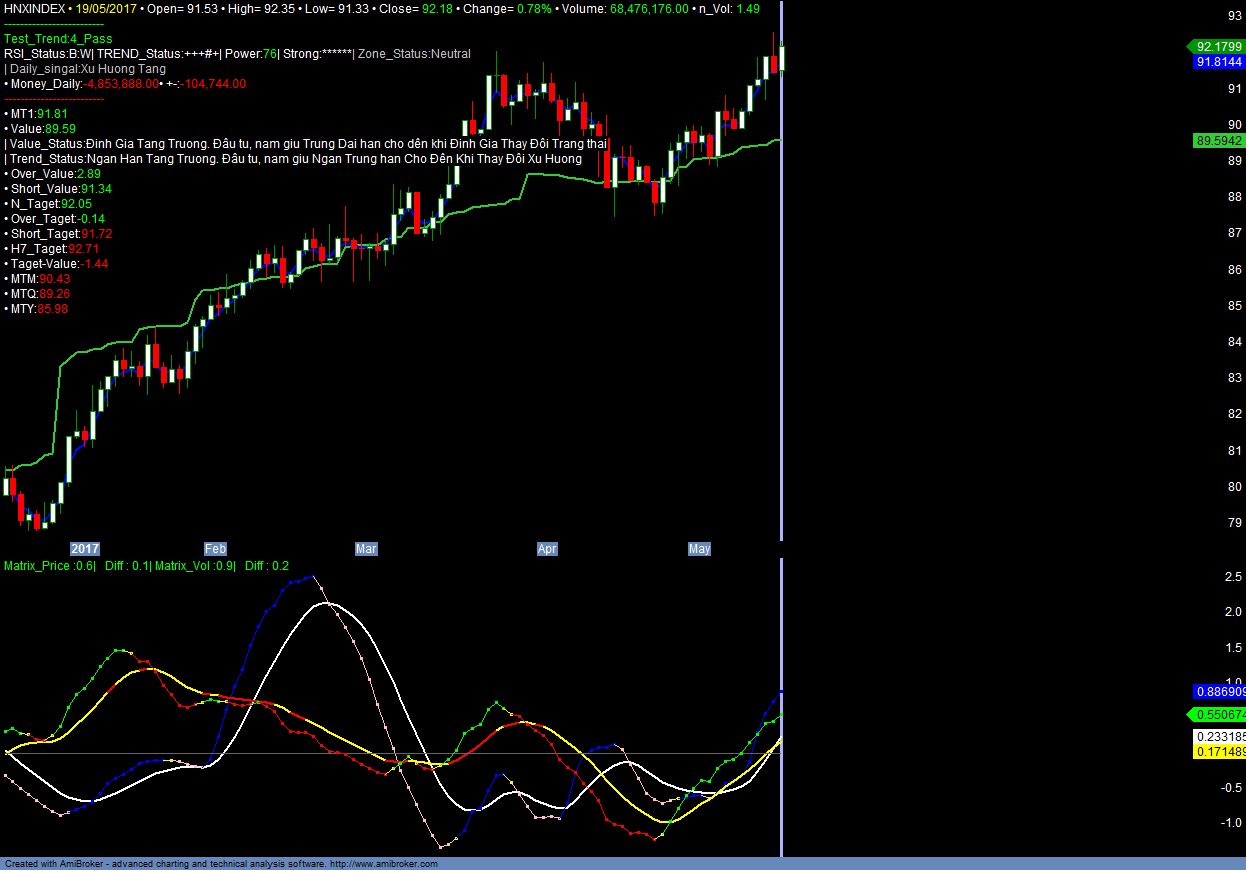Select the May month marker
This screenshot has height=870, width=1246.
pyautogui.click(x=699, y=549)
